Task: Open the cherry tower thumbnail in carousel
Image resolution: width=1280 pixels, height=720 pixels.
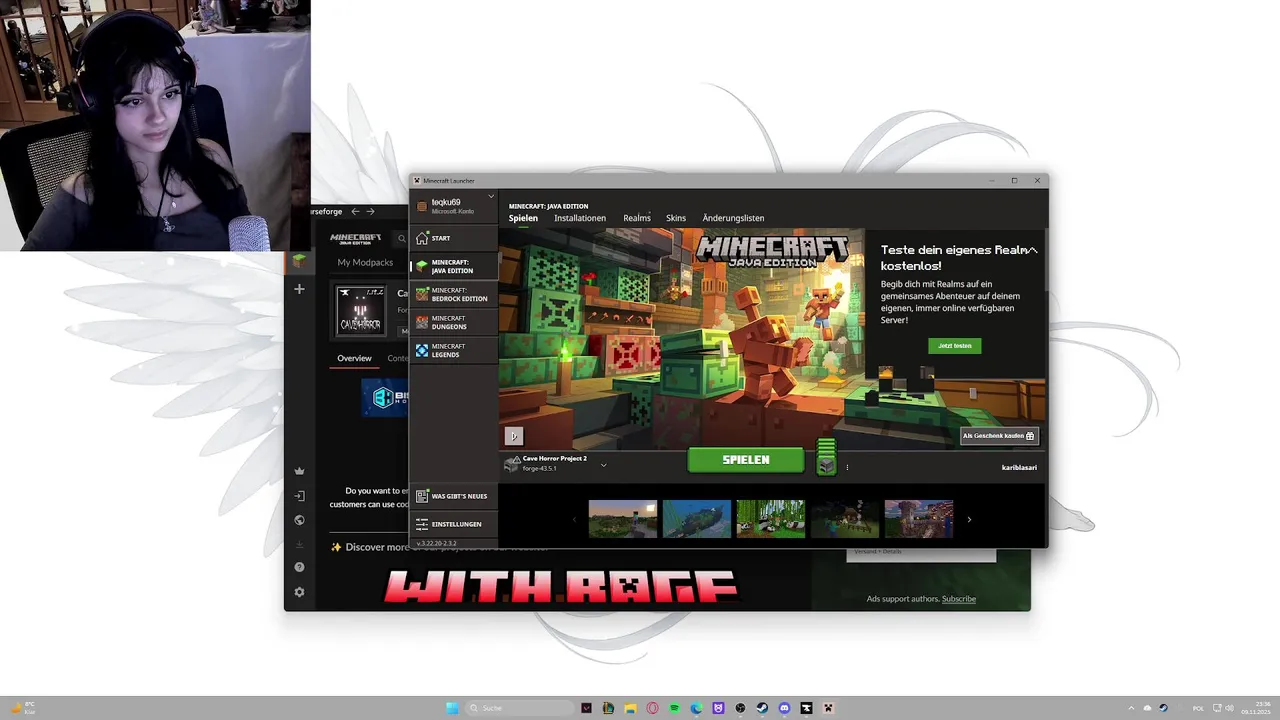Action: pyautogui.click(x=919, y=519)
